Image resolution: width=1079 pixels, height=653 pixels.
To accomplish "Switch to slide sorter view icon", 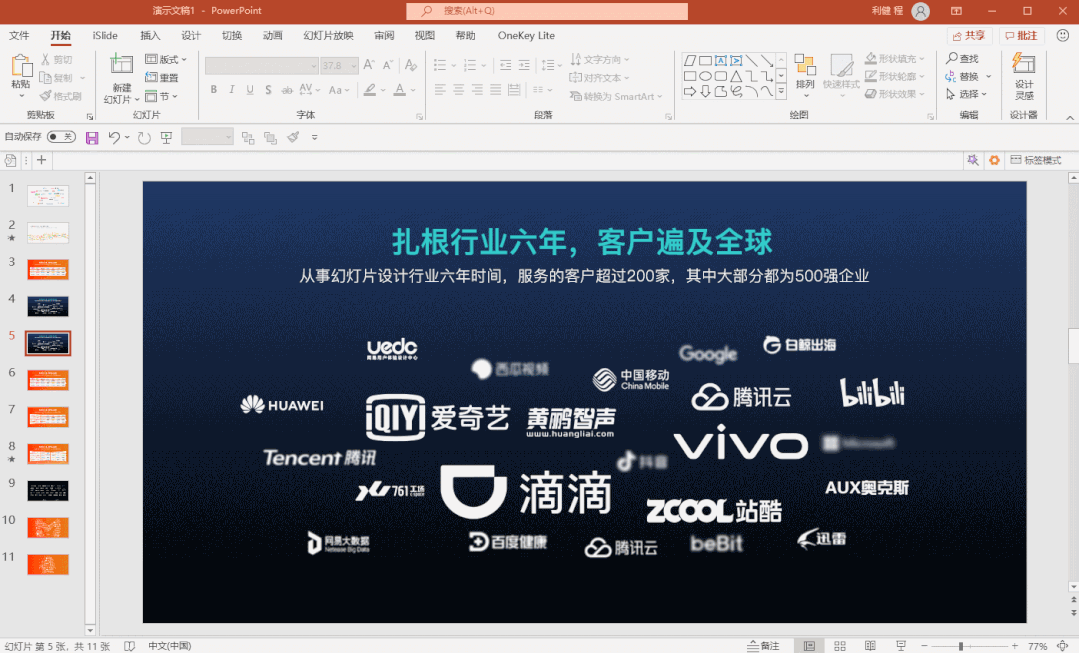I will 840,646.
